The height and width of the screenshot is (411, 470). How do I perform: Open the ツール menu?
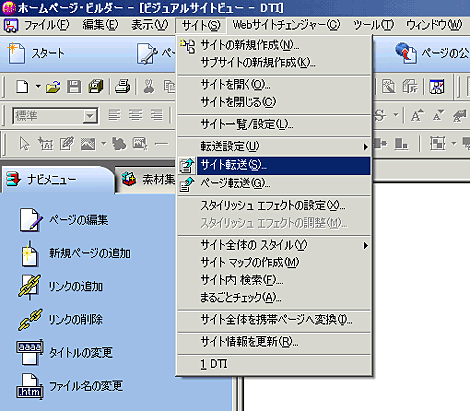pos(374,25)
